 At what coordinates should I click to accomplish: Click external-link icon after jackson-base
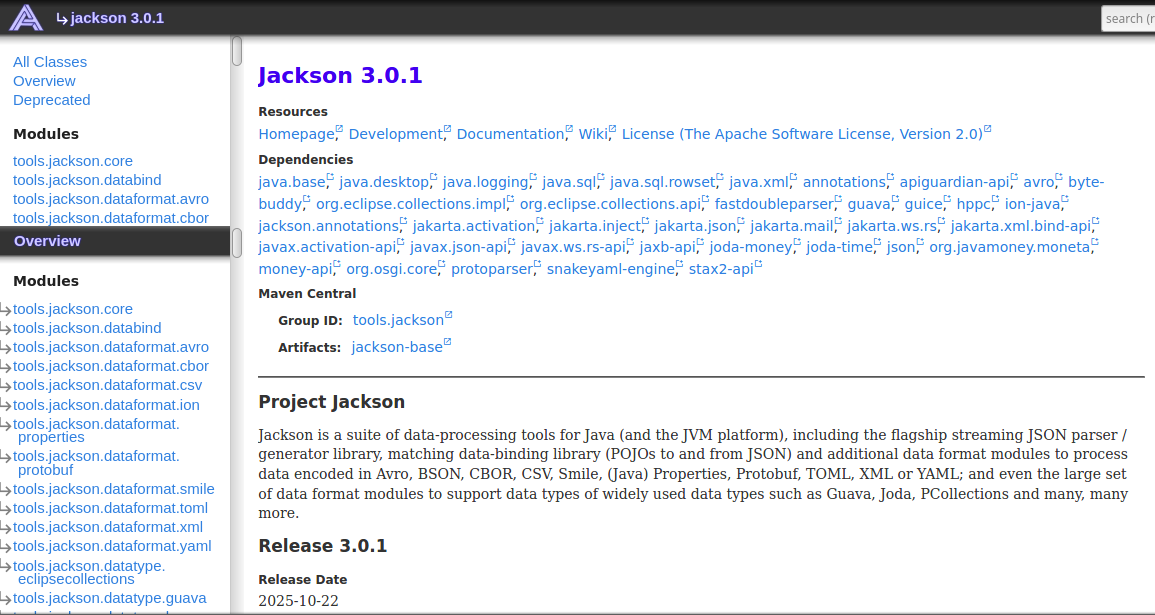[x=447, y=342]
